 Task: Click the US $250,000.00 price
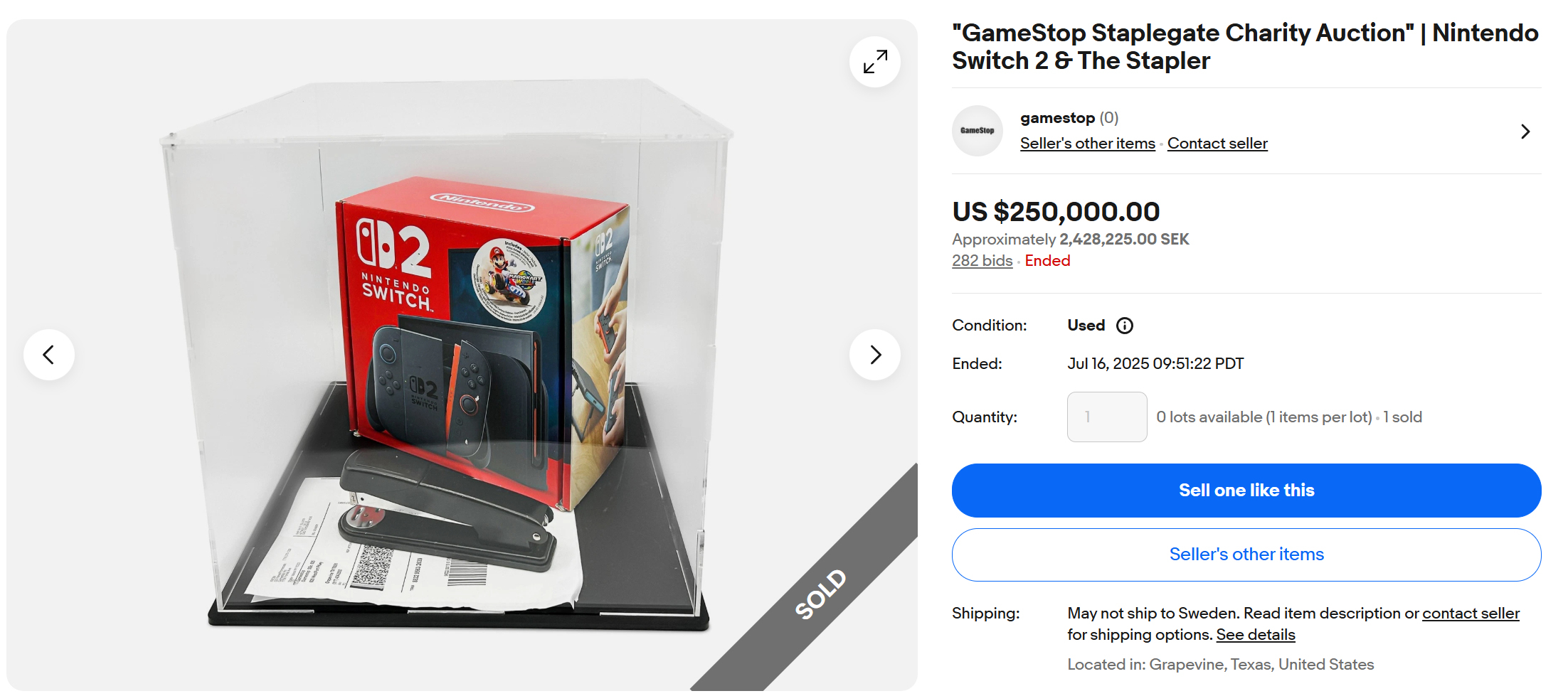coord(1056,211)
